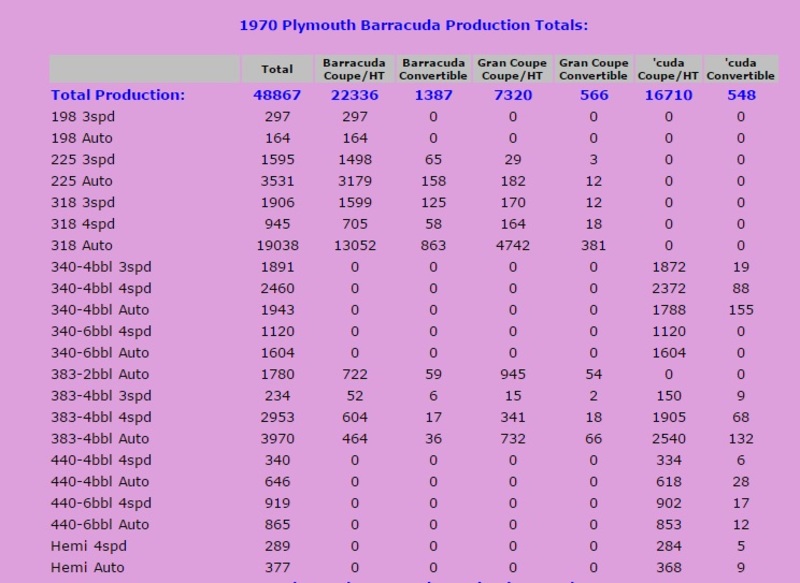Select the '225 Auto' row label
This screenshot has height=583, width=800.
[82, 181]
